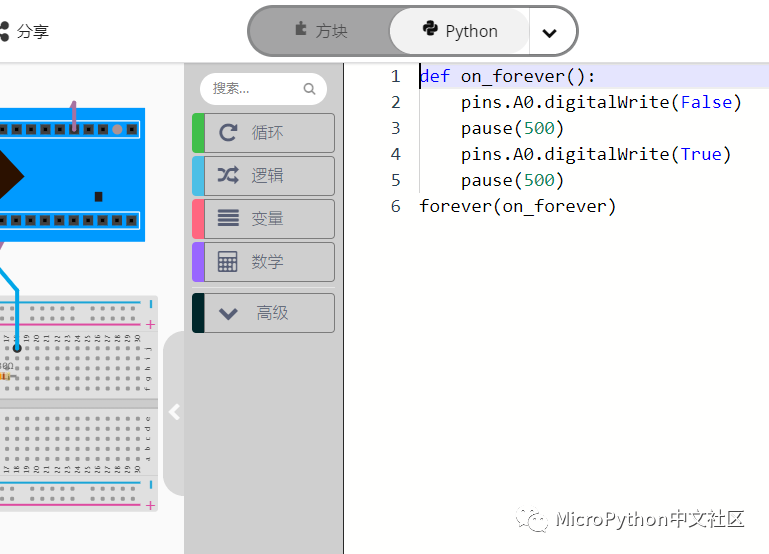Viewport: 769px width, 554px height.
Task: Click 'pause(500)' on line 5
Action: pyautogui.click(x=513, y=180)
